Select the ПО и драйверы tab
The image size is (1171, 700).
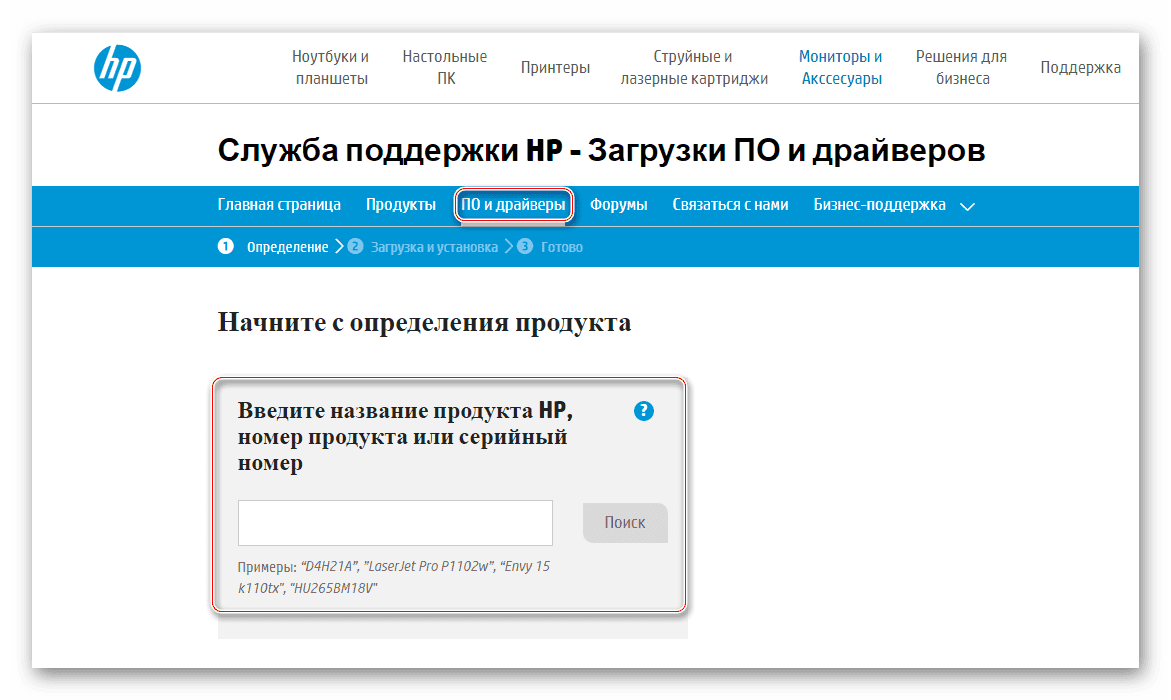(x=513, y=205)
